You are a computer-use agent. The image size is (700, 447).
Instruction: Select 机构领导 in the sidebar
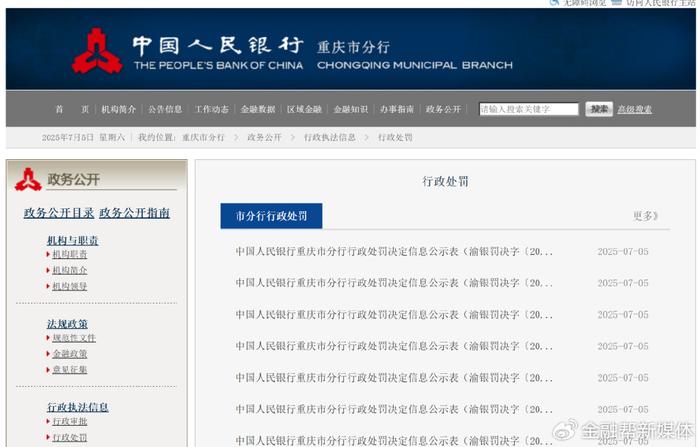(70, 287)
